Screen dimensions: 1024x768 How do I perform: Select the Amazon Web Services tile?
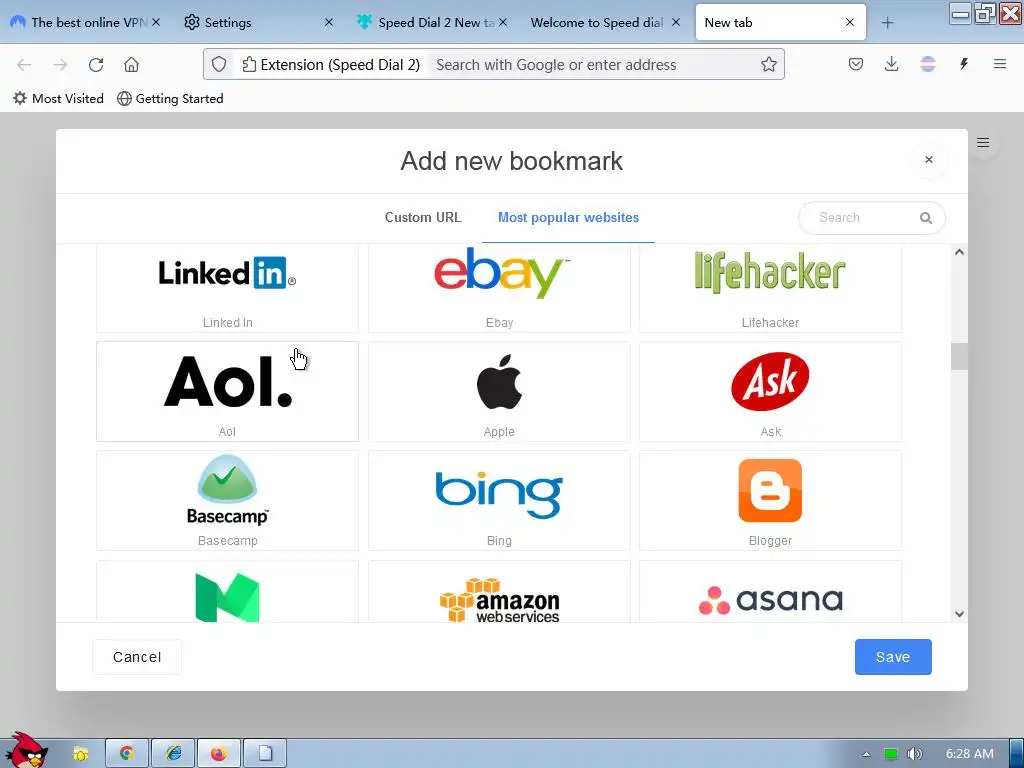[x=499, y=591]
